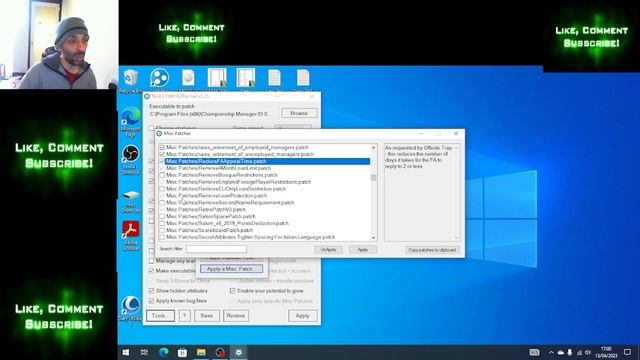Open File Explorer from the taskbar
640x360 pixels.
click(201, 352)
